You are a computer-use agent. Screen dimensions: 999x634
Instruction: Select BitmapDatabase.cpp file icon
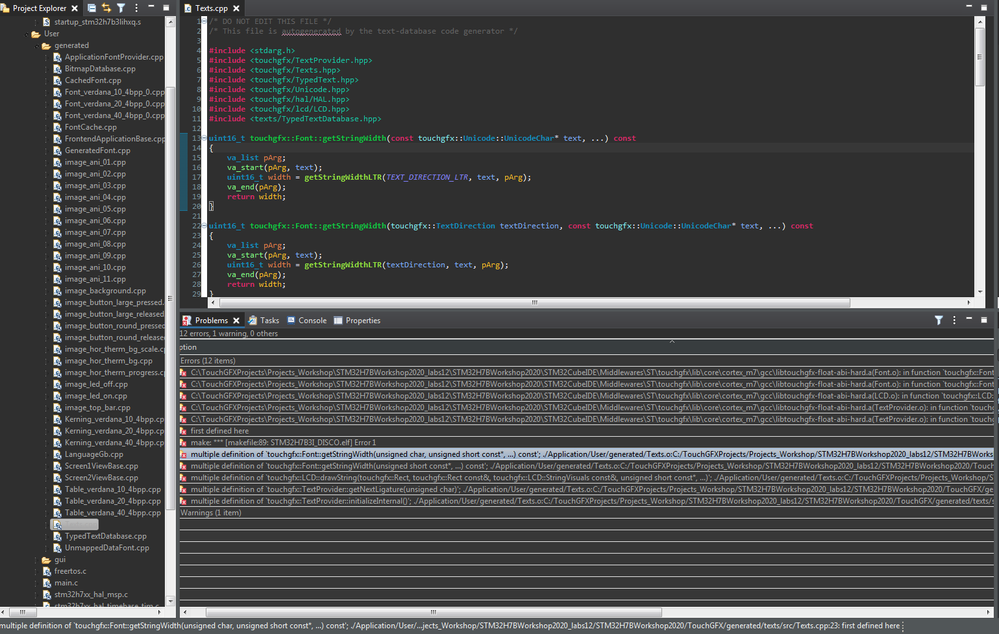point(57,69)
